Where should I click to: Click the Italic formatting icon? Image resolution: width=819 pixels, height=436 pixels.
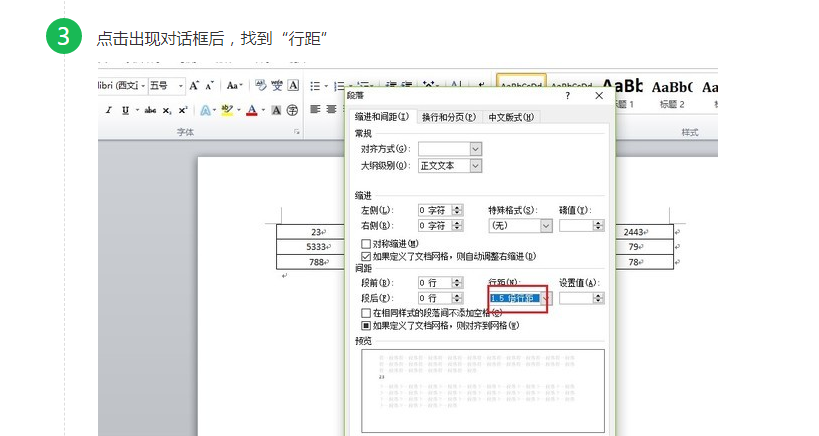[107, 110]
